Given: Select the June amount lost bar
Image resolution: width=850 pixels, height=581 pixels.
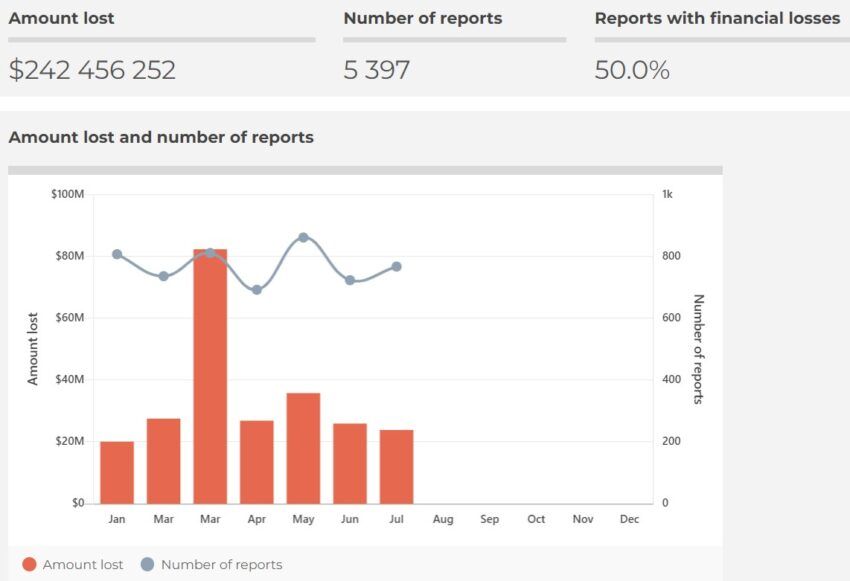Looking at the screenshot, I should 350,463.
